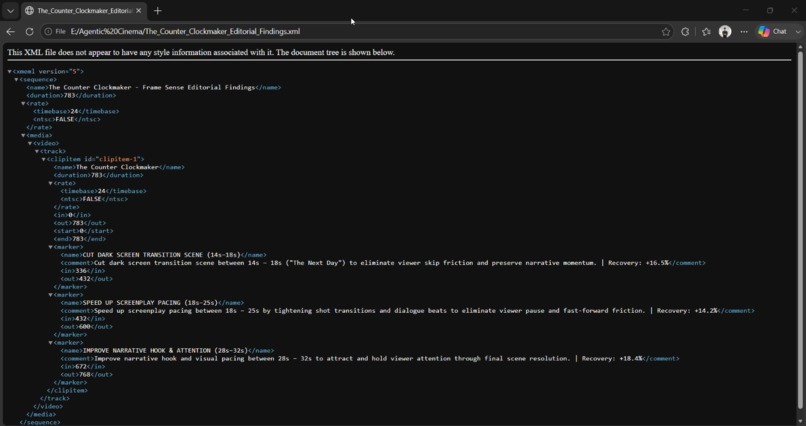Collapse the SPEED UP SCREENPLAY marker node

click(50, 294)
